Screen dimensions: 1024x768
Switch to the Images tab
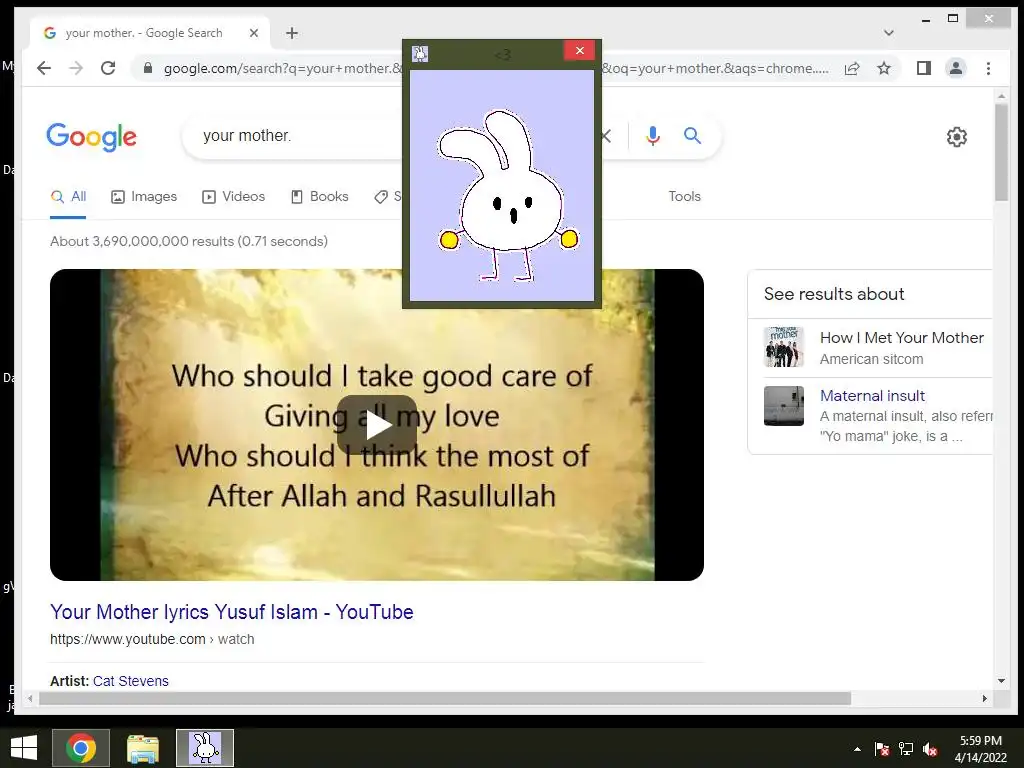[144, 197]
